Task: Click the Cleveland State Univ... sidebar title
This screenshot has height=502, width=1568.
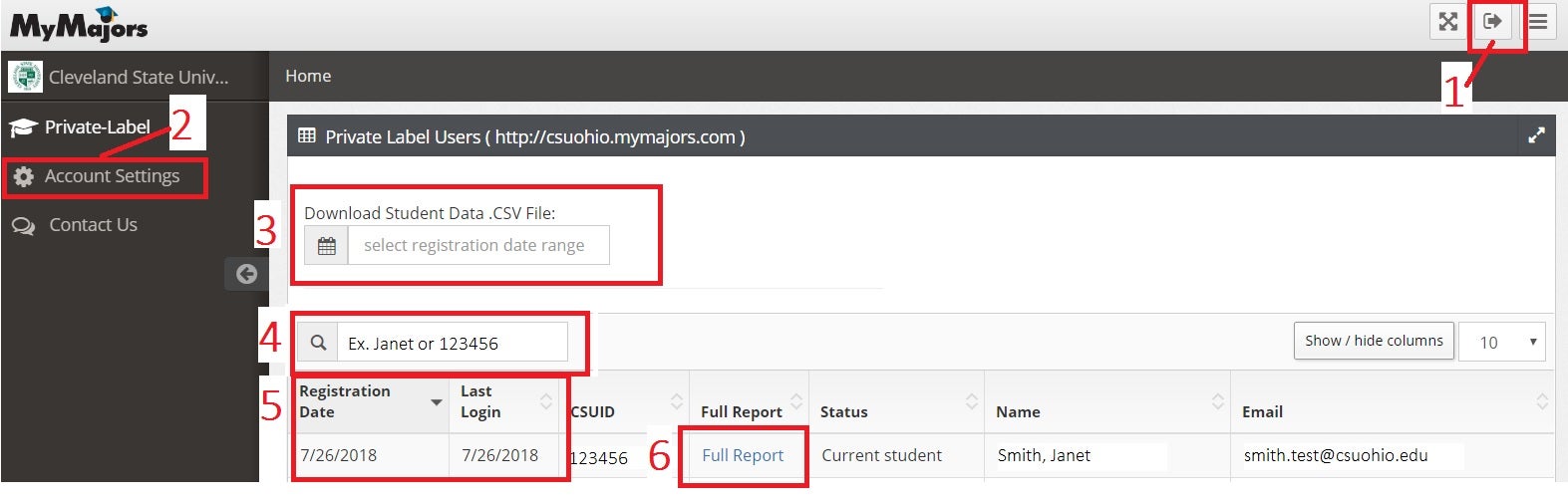Action: point(139,77)
